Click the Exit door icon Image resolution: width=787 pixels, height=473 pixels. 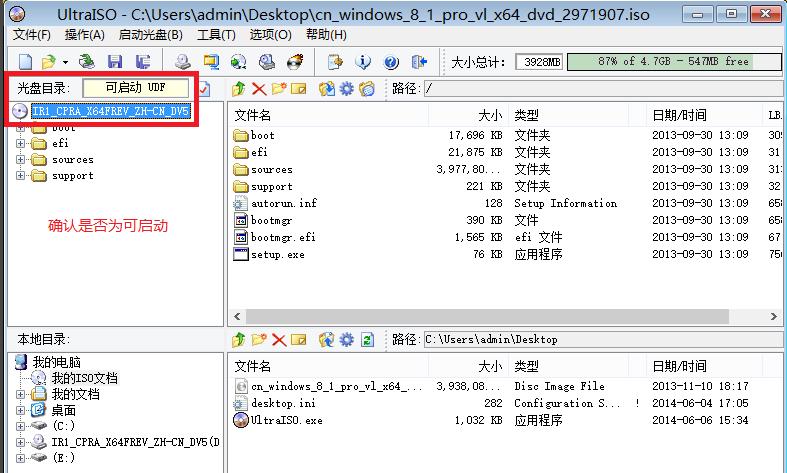coord(419,62)
